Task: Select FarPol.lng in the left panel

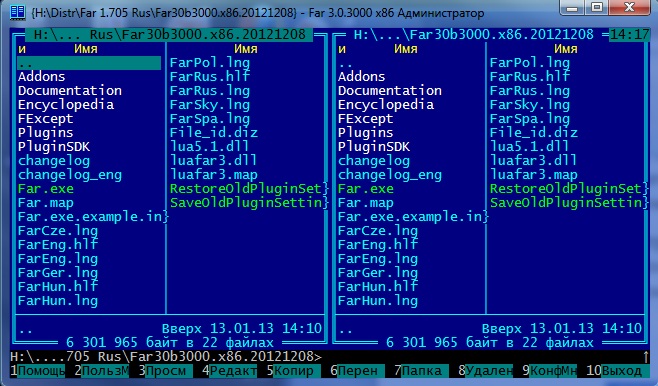Action: pos(210,63)
